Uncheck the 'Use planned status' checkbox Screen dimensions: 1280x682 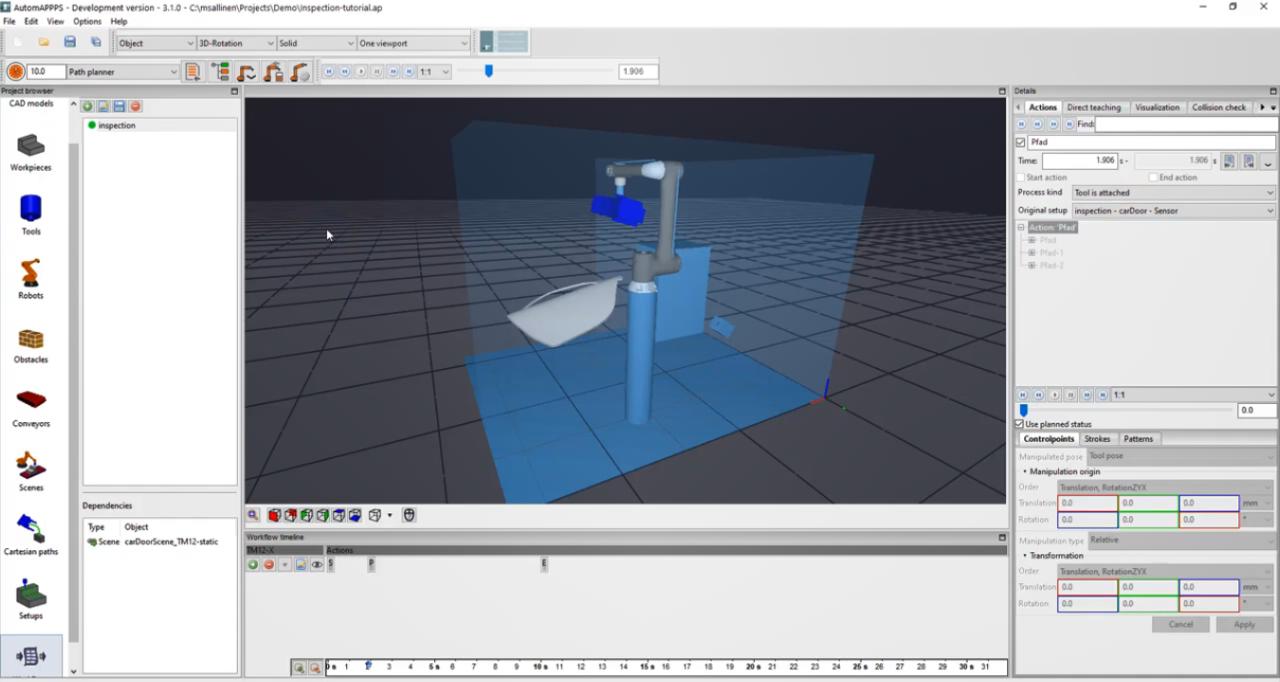[x=1020, y=424]
